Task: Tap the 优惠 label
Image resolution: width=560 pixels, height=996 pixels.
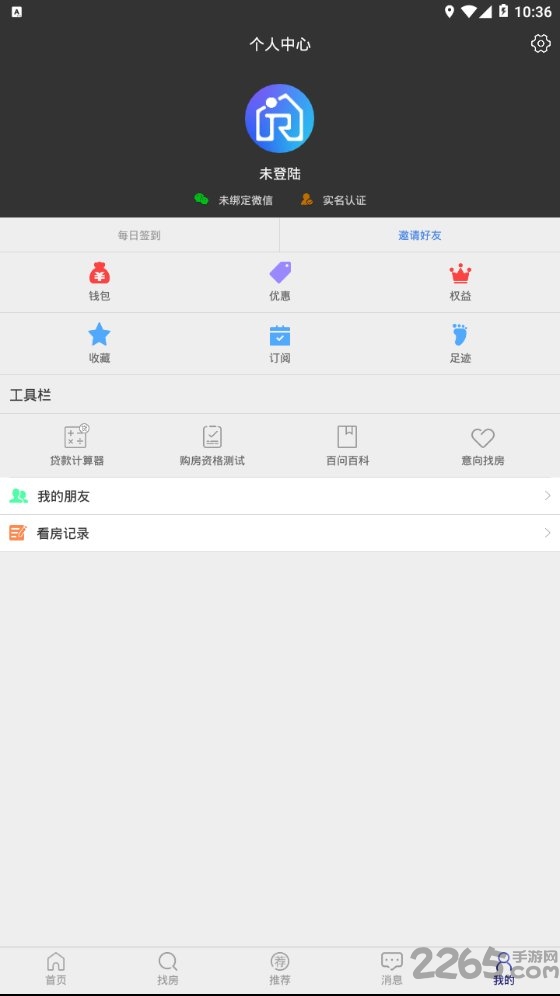Action: [280, 295]
